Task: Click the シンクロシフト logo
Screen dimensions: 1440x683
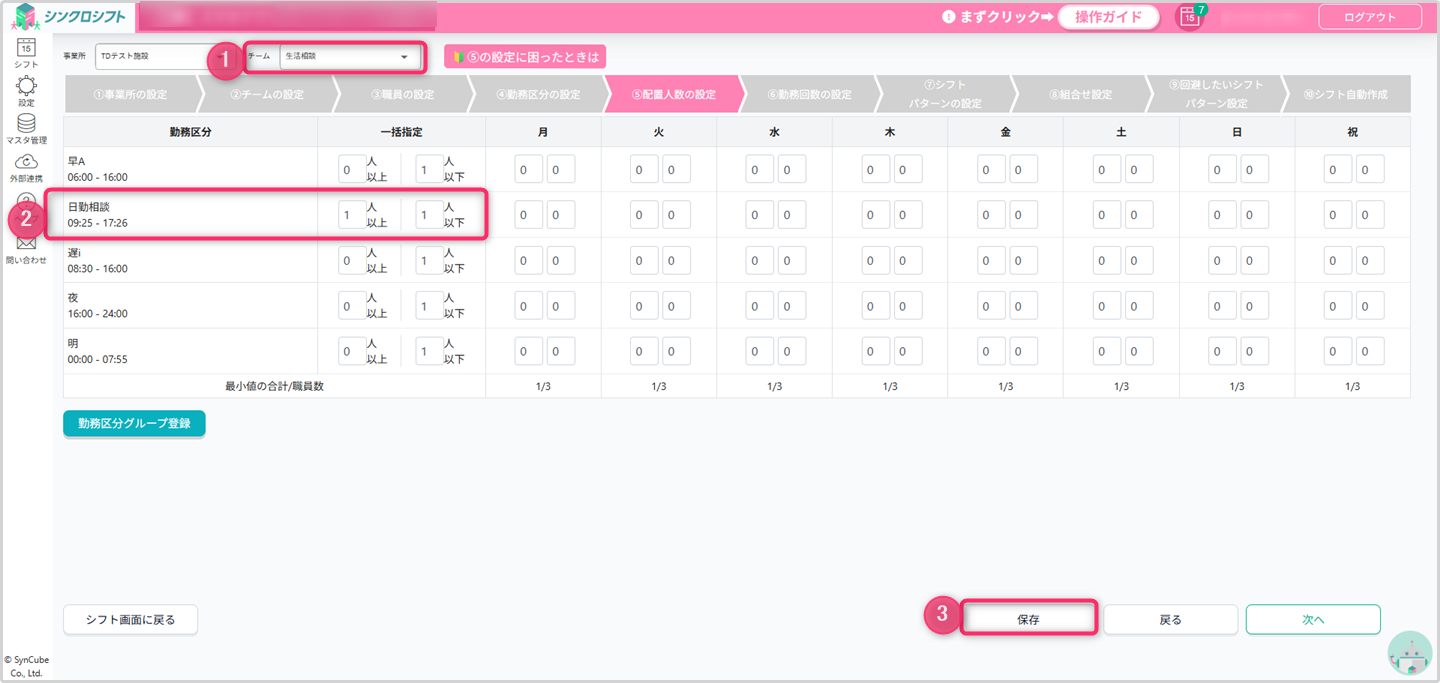Action: (x=70, y=16)
